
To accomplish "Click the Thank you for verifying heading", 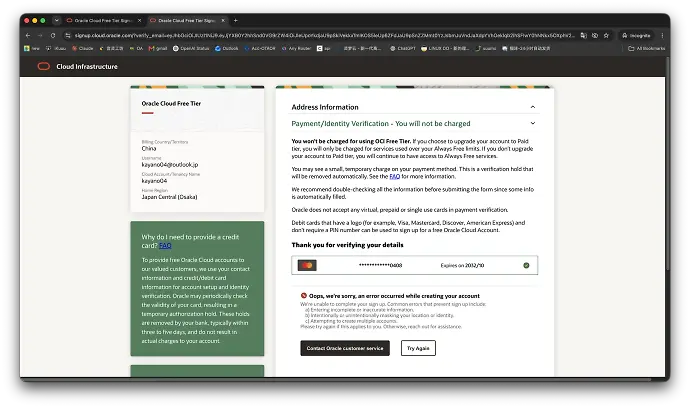I will 347,245.
